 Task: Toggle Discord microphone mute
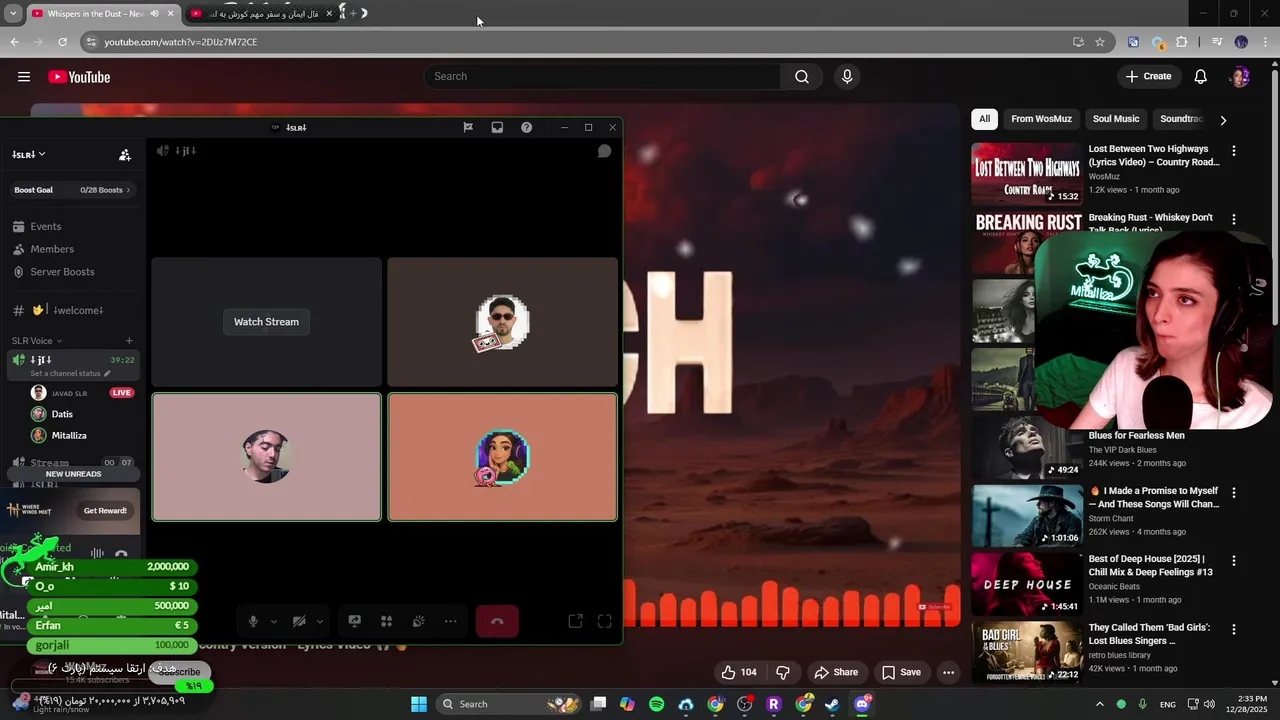253,621
